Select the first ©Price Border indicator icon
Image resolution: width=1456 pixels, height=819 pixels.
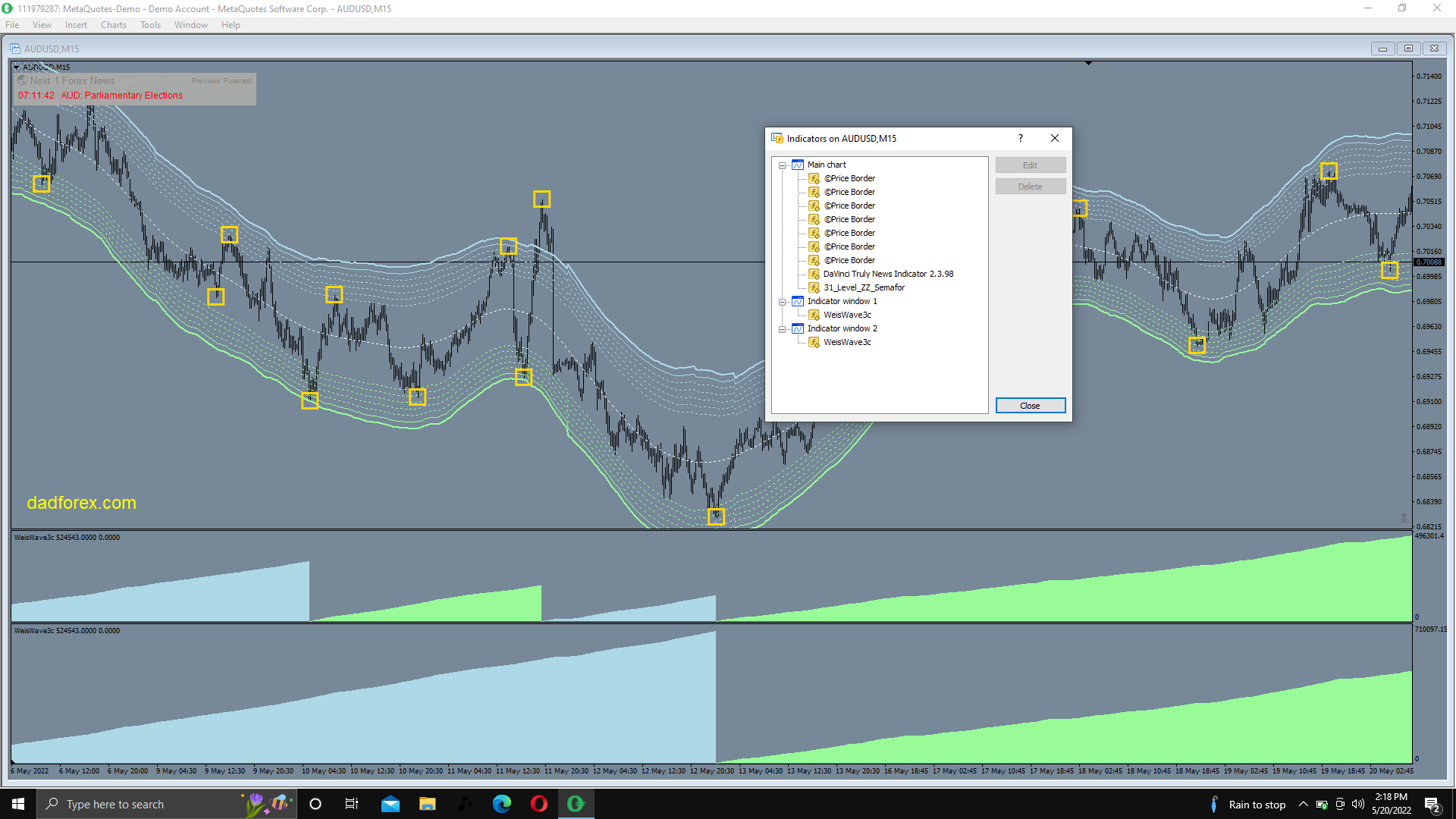814,178
